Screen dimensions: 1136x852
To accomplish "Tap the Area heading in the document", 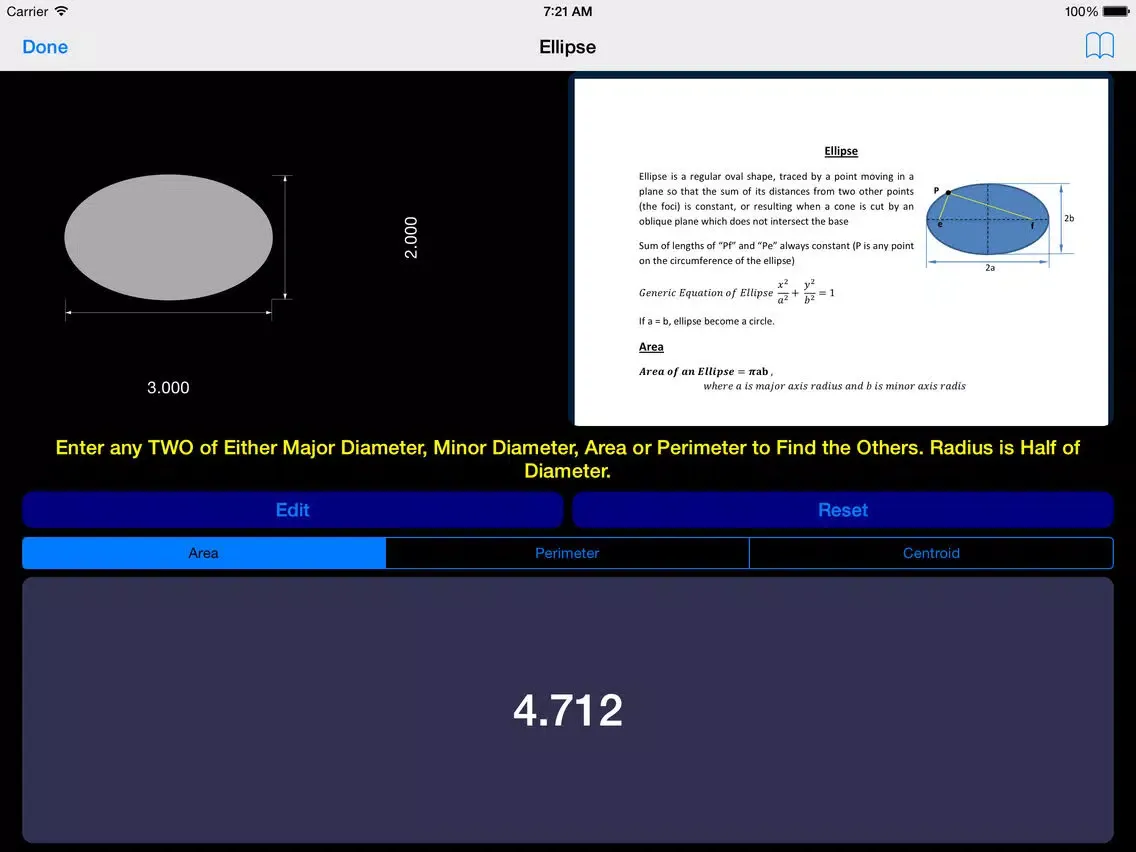I will pos(651,347).
